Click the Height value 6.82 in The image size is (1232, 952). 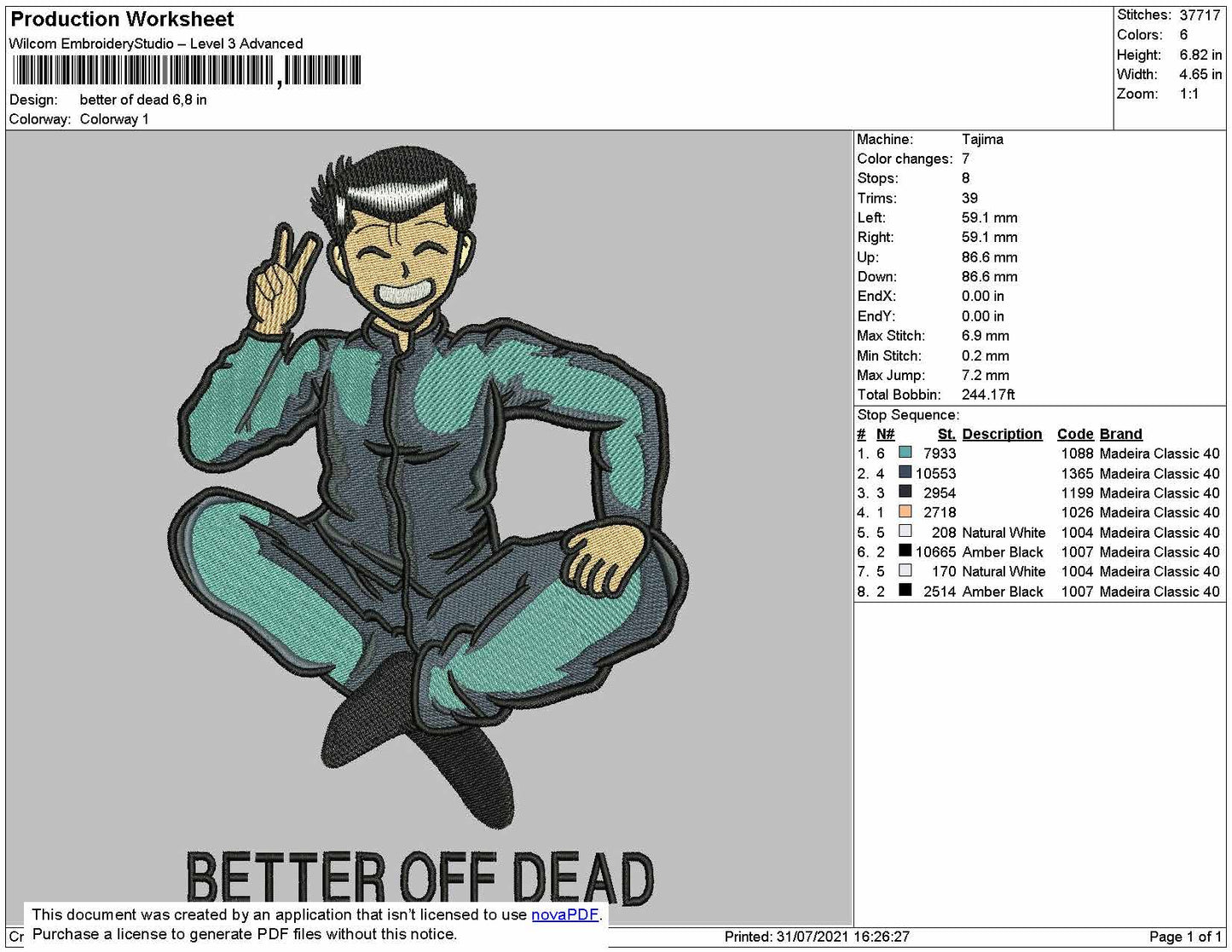coord(1200,55)
